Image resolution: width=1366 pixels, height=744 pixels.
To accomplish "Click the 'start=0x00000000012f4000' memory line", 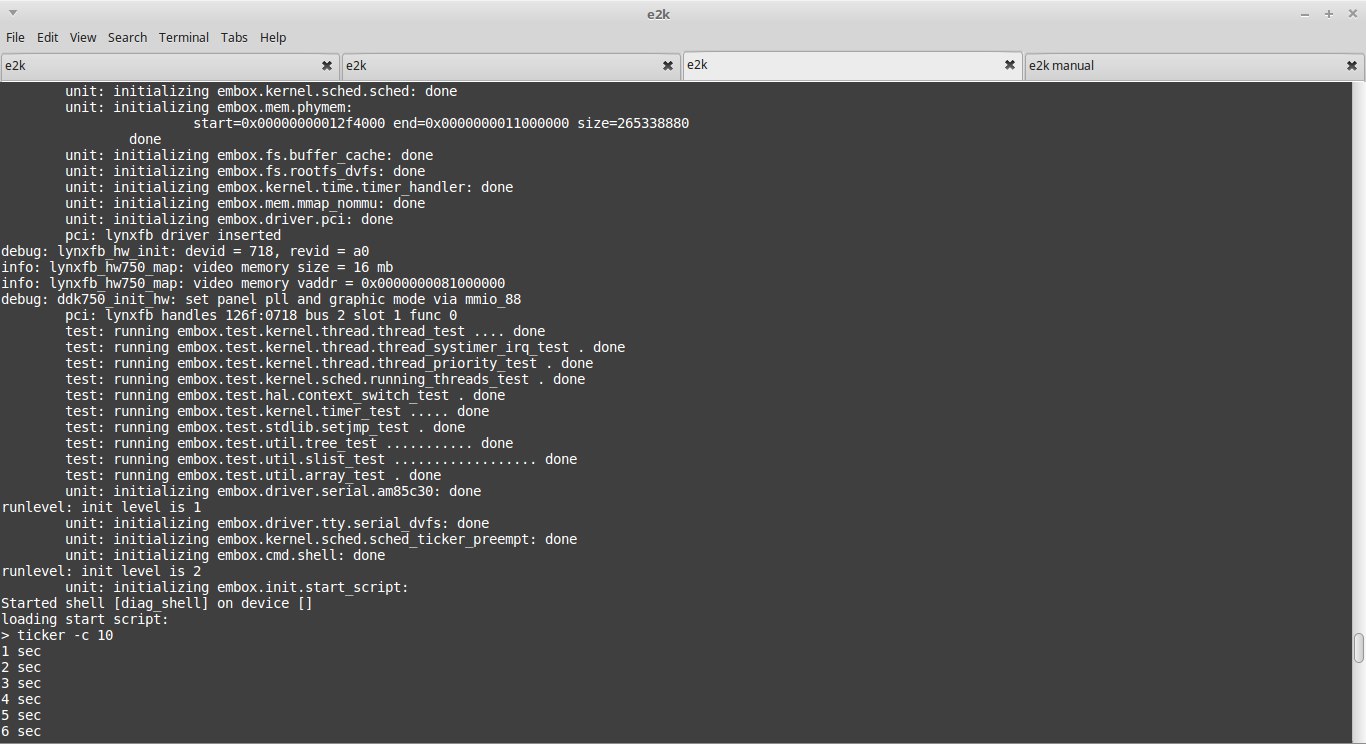I will tap(441, 123).
